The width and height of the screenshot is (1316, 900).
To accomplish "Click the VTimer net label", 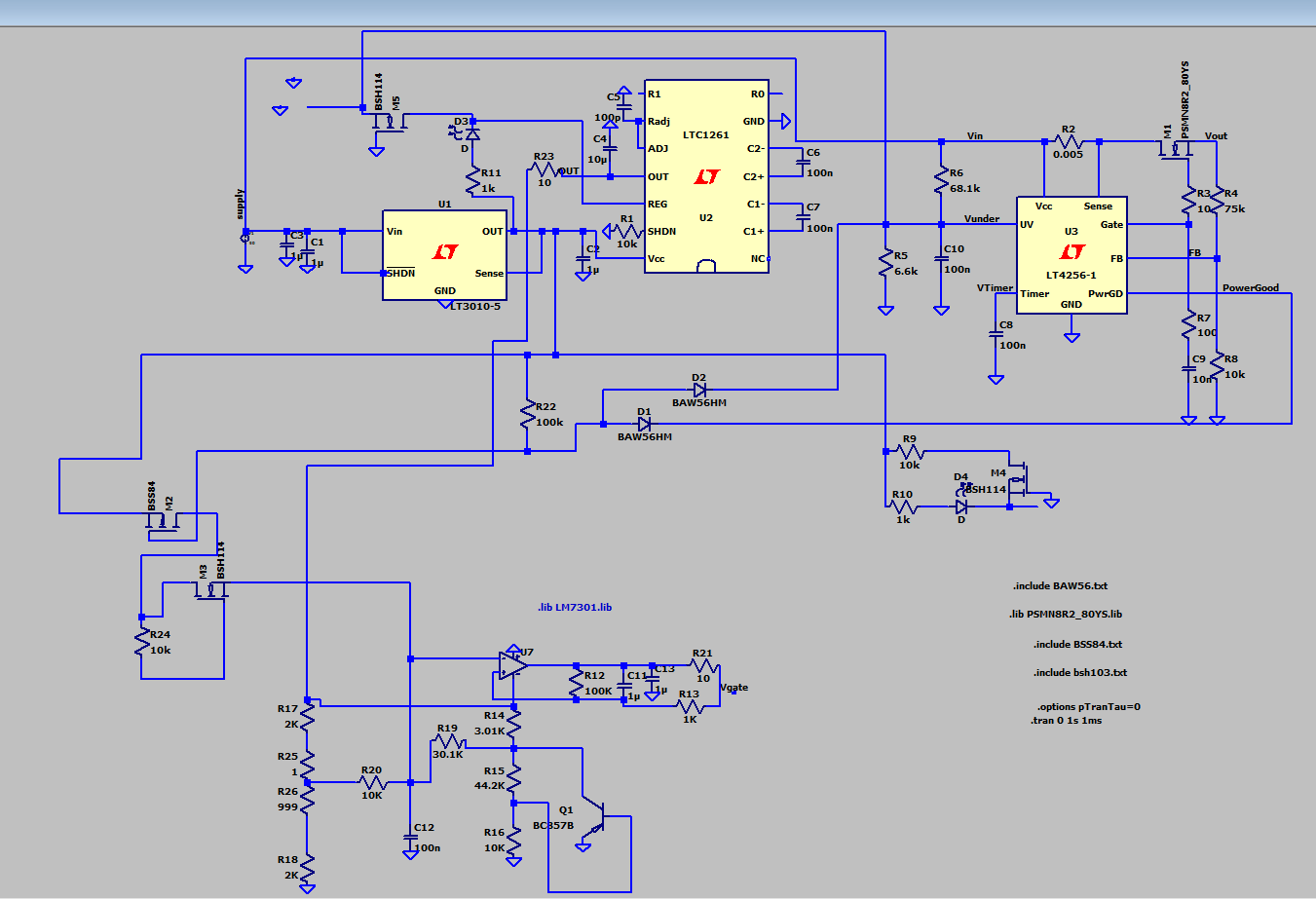I will click(996, 288).
